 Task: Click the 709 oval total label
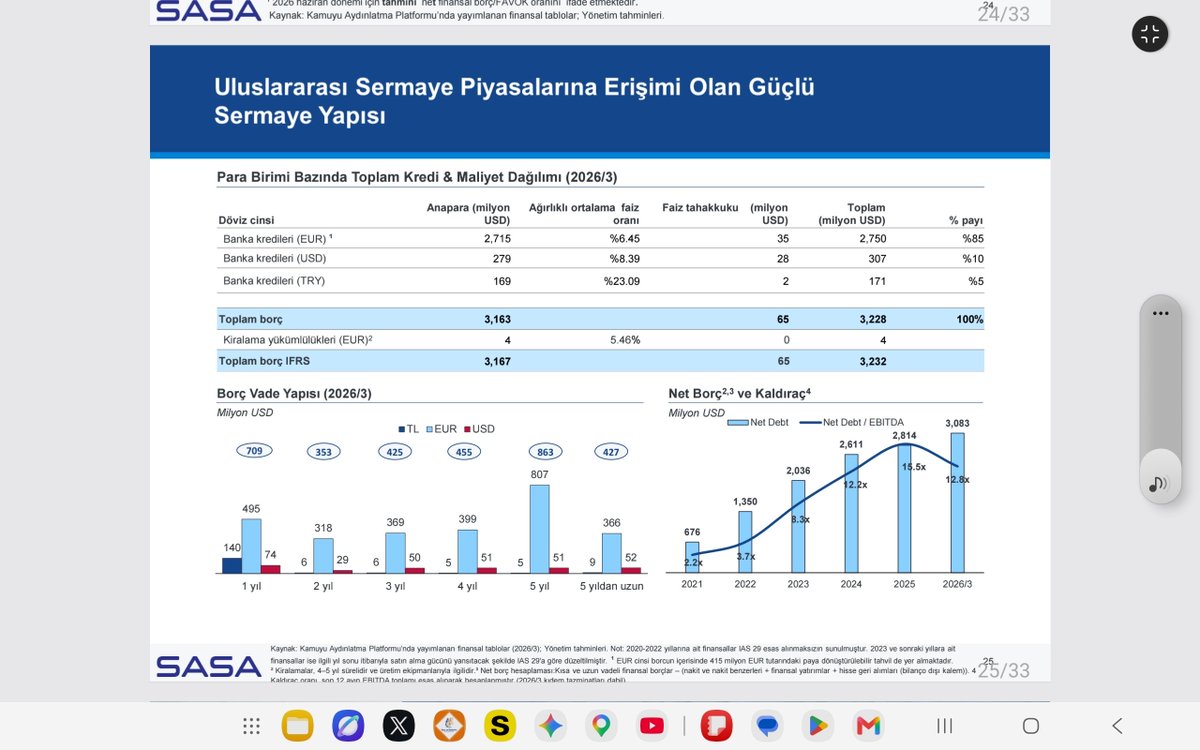(x=254, y=451)
